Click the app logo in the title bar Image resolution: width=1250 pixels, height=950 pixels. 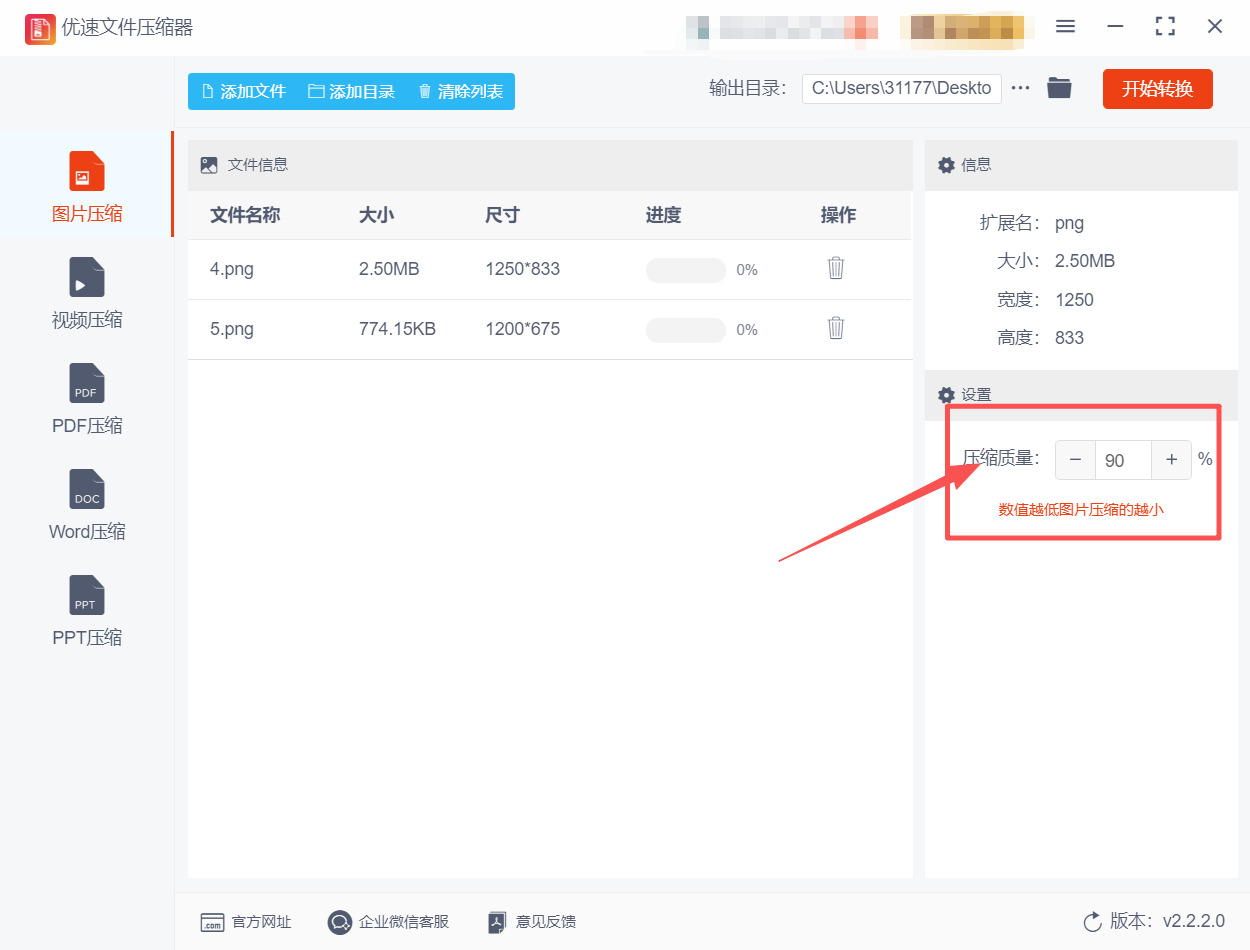point(40,28)
